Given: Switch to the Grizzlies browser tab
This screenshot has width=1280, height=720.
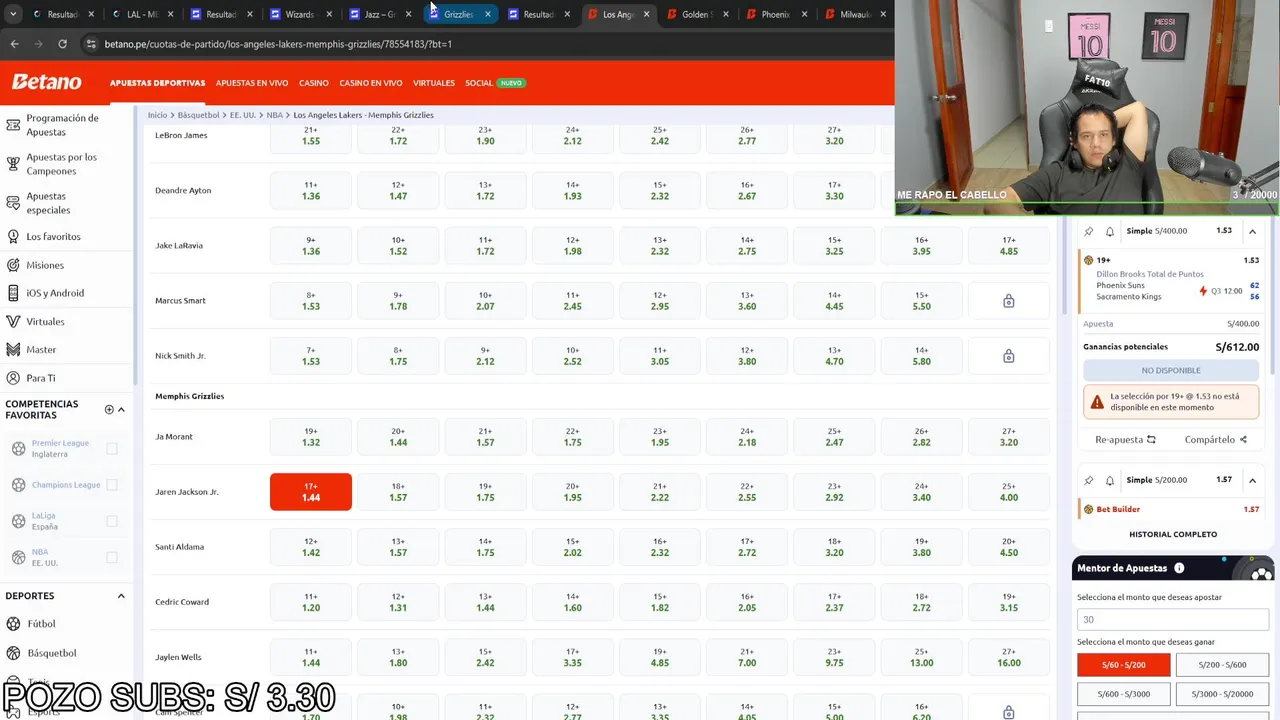Looking at the screenshot, I should pyautogui.click(x=458, y=14).
